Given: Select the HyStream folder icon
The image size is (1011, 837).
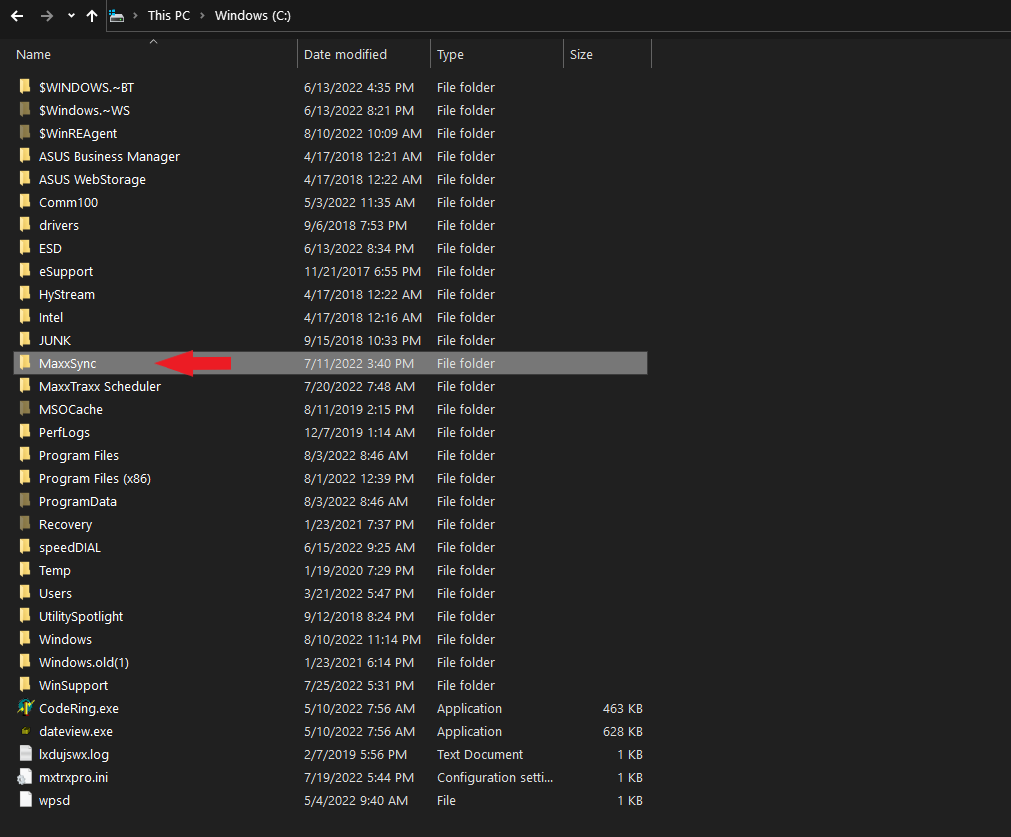Looking at the screenshot, I should pyautogui.click(x=25, y=293).
